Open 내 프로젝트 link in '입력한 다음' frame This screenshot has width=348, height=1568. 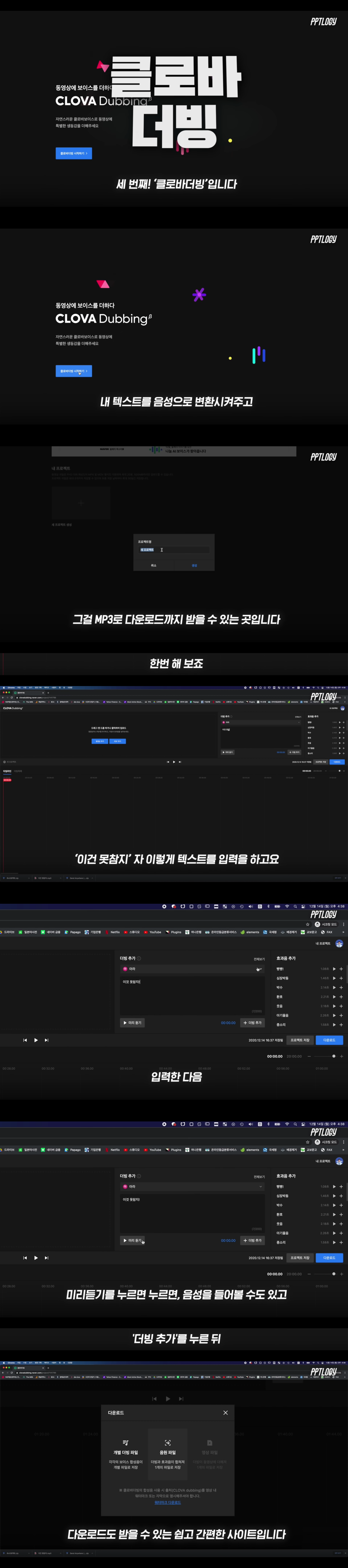[323, 943]
